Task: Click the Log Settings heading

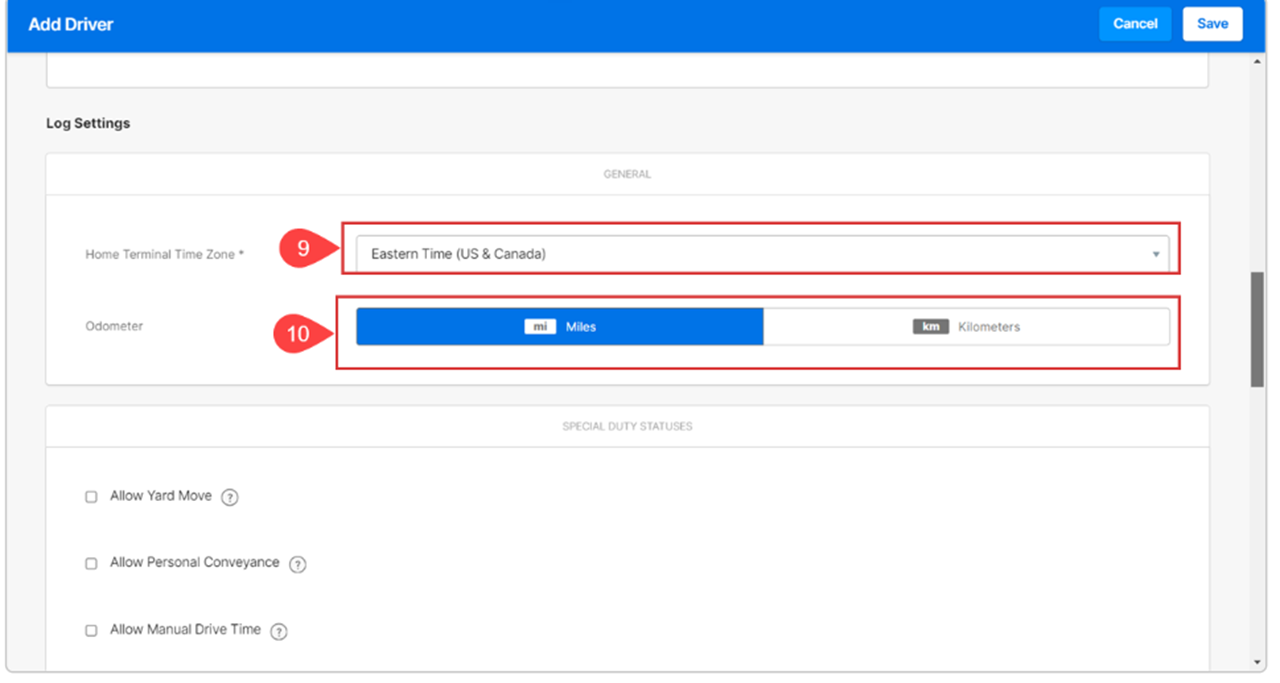Action: point(88,123)
